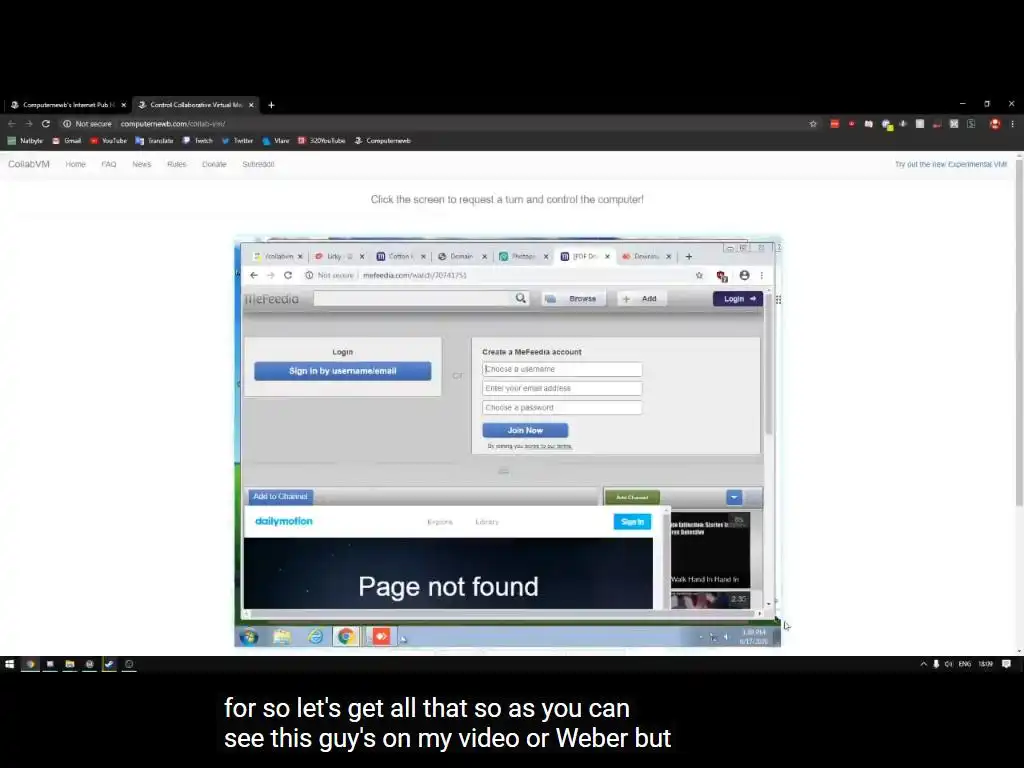Viewport: 1024px width, 768px height.
Task: Click the MeFeedia Add button
Action: point(641,298)
